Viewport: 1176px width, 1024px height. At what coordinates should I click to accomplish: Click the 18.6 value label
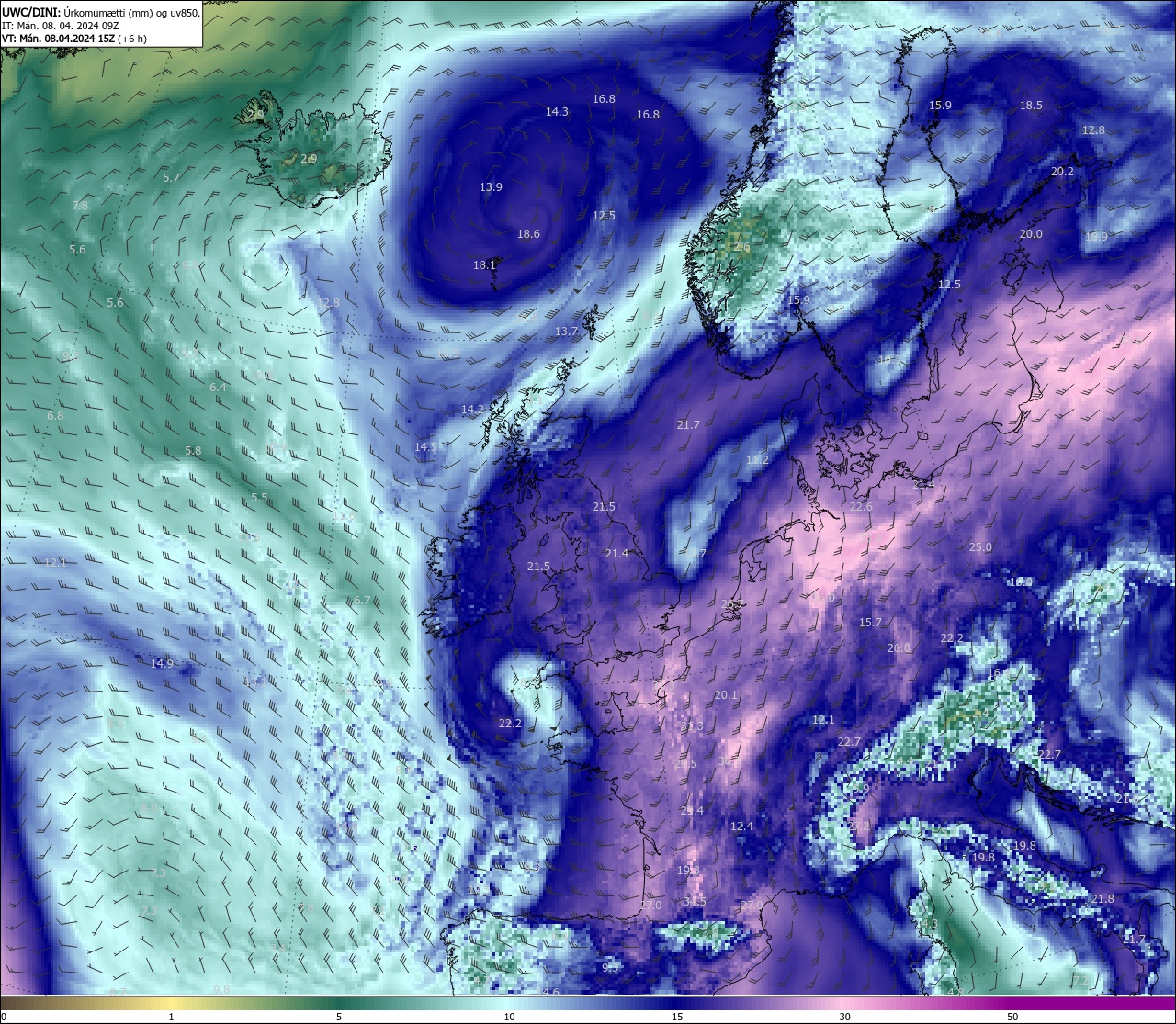(528, 233)
